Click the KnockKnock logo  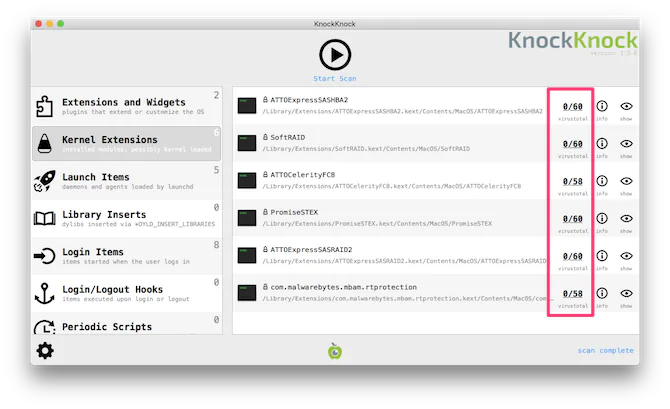[x=573, y=41]
